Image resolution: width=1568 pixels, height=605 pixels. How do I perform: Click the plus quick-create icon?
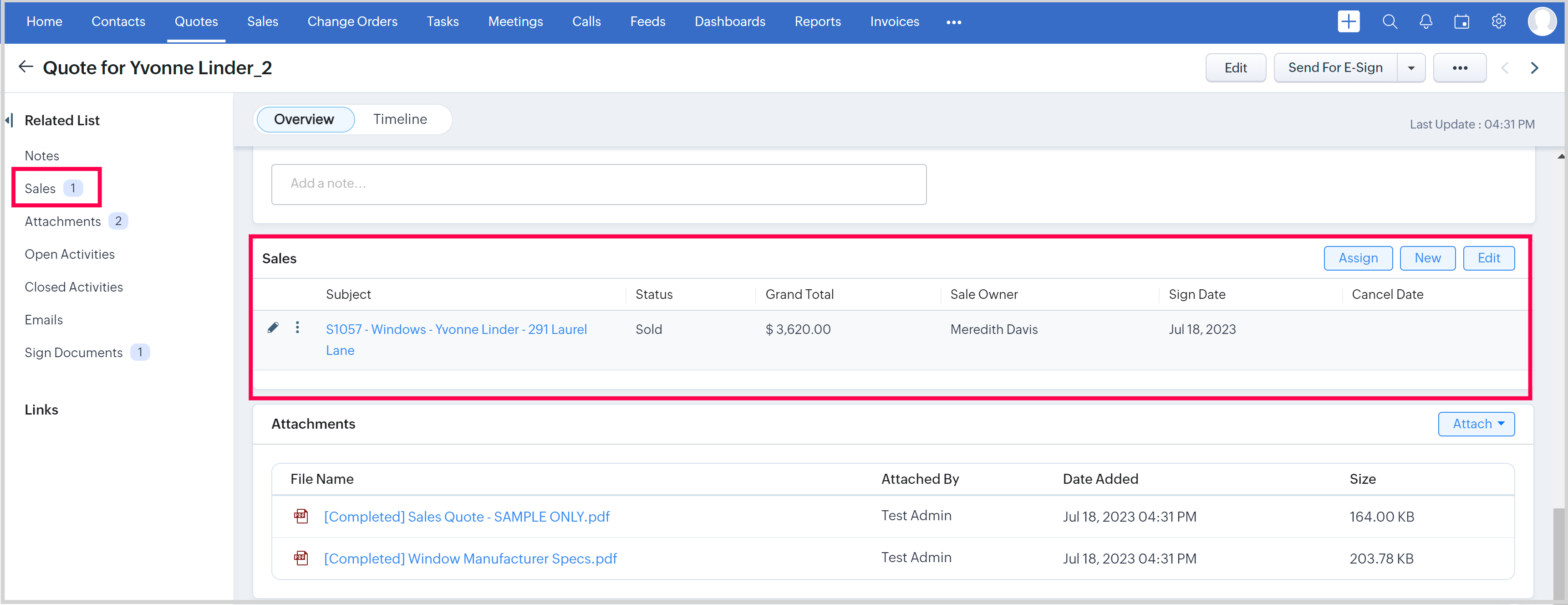(x=1348, y=21)
